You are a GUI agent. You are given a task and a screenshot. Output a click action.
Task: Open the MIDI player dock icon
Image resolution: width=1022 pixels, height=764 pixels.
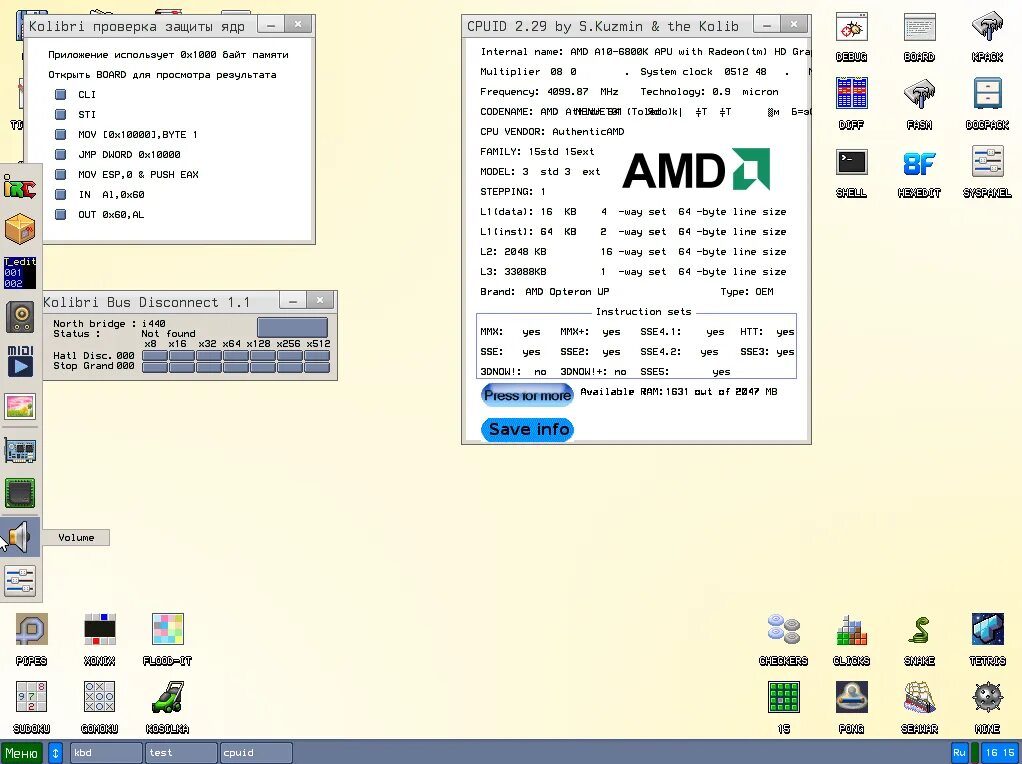[20, 361]
